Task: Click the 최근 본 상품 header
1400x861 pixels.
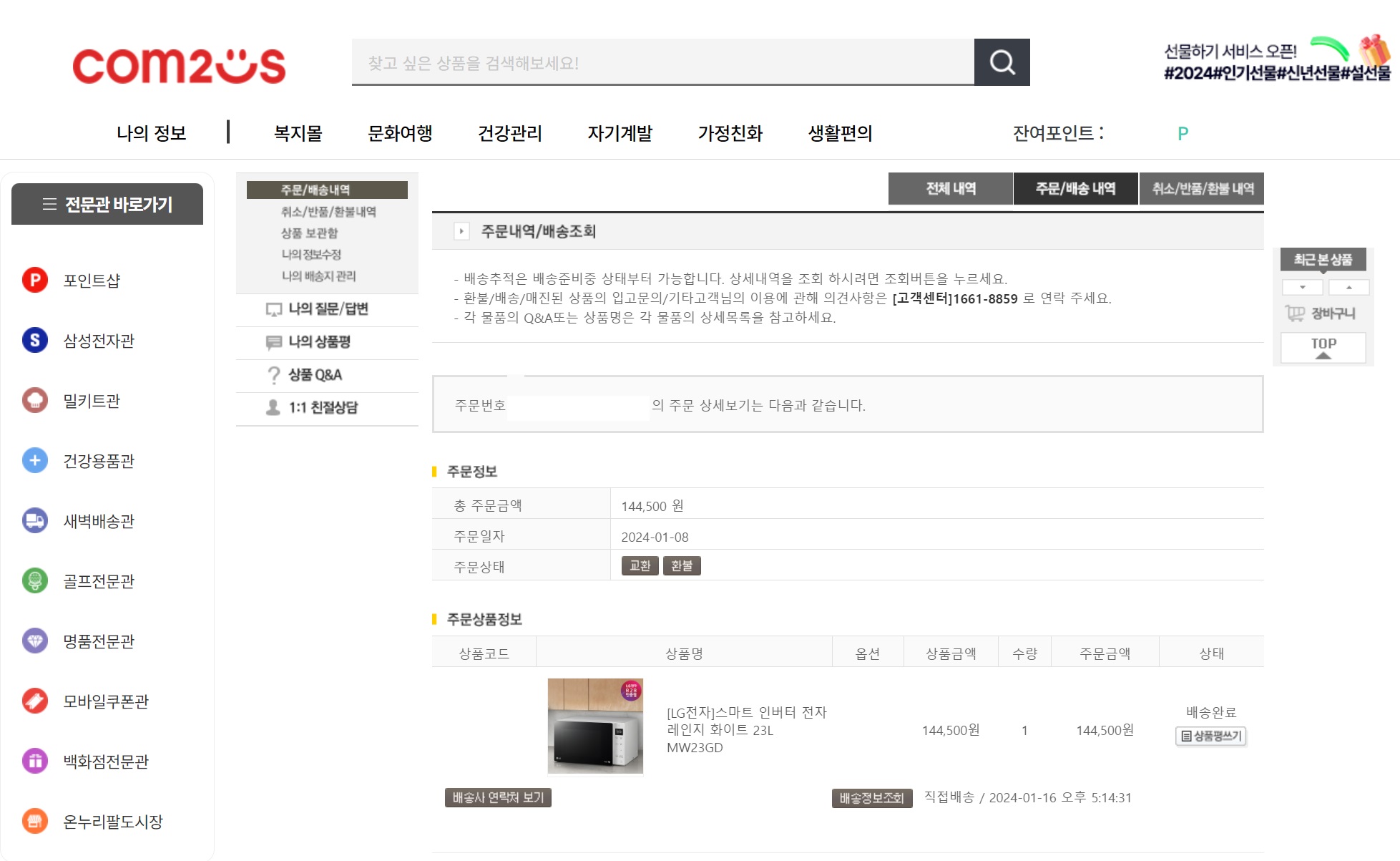Action: pos(1323,260)
